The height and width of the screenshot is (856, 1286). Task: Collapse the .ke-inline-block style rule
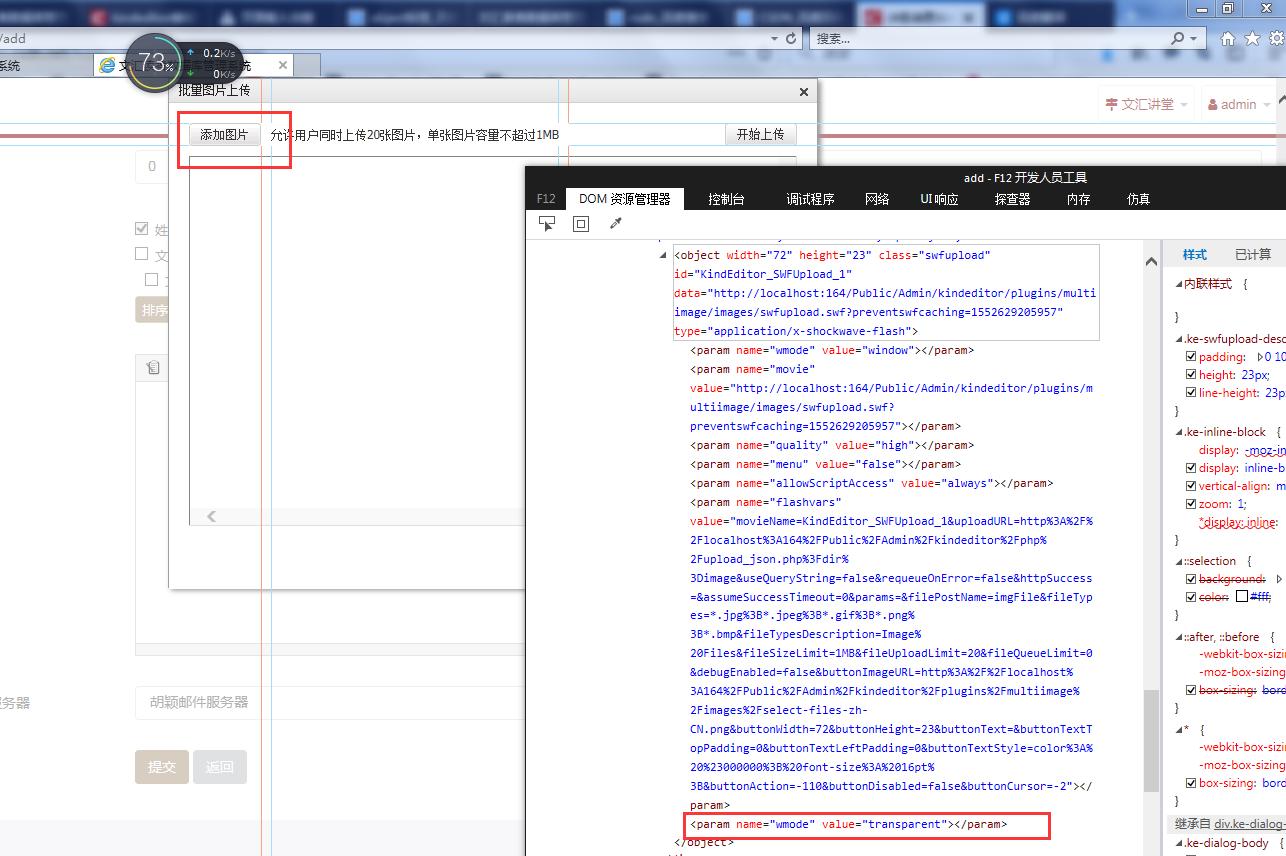[1178, 432]
